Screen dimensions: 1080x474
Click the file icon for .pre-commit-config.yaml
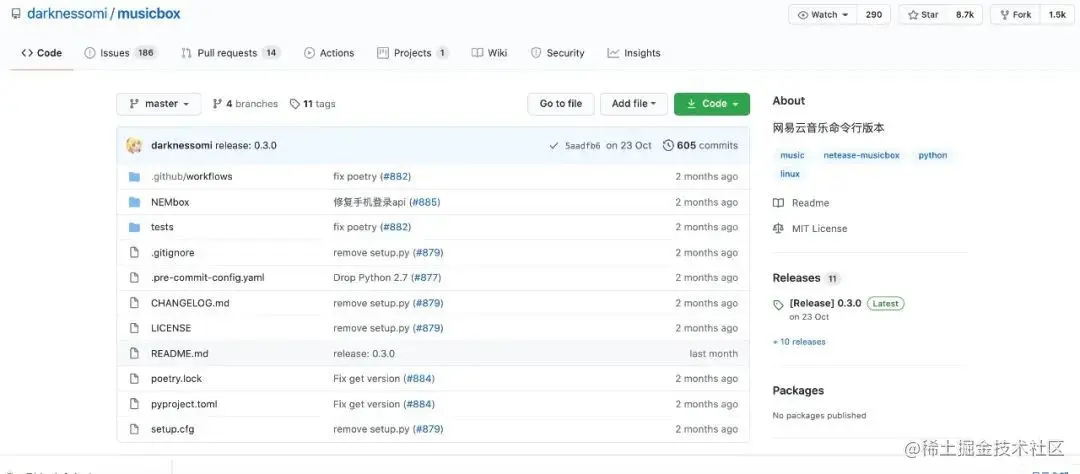(134, 278)
